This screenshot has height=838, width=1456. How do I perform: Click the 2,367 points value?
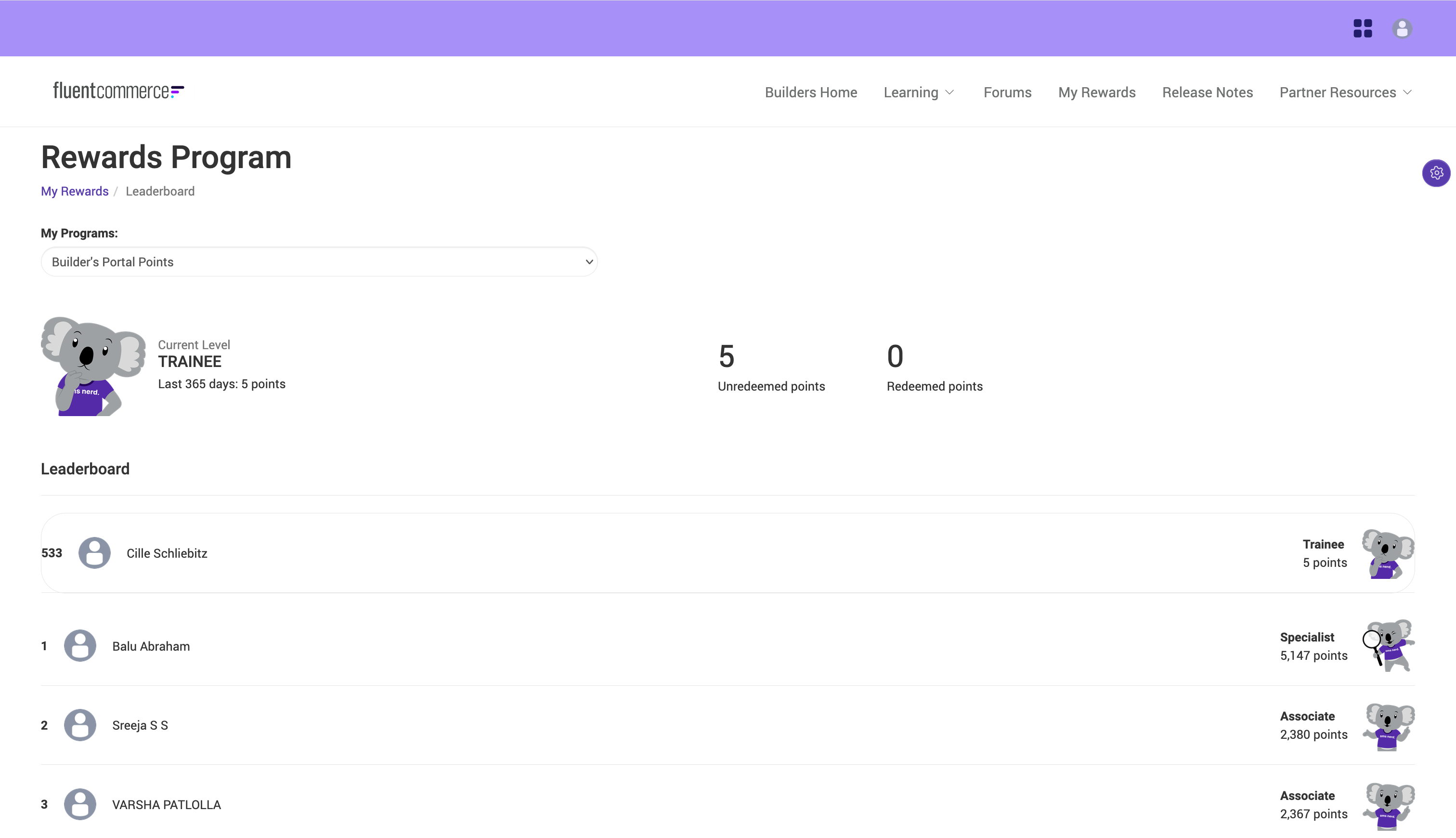1313,814
